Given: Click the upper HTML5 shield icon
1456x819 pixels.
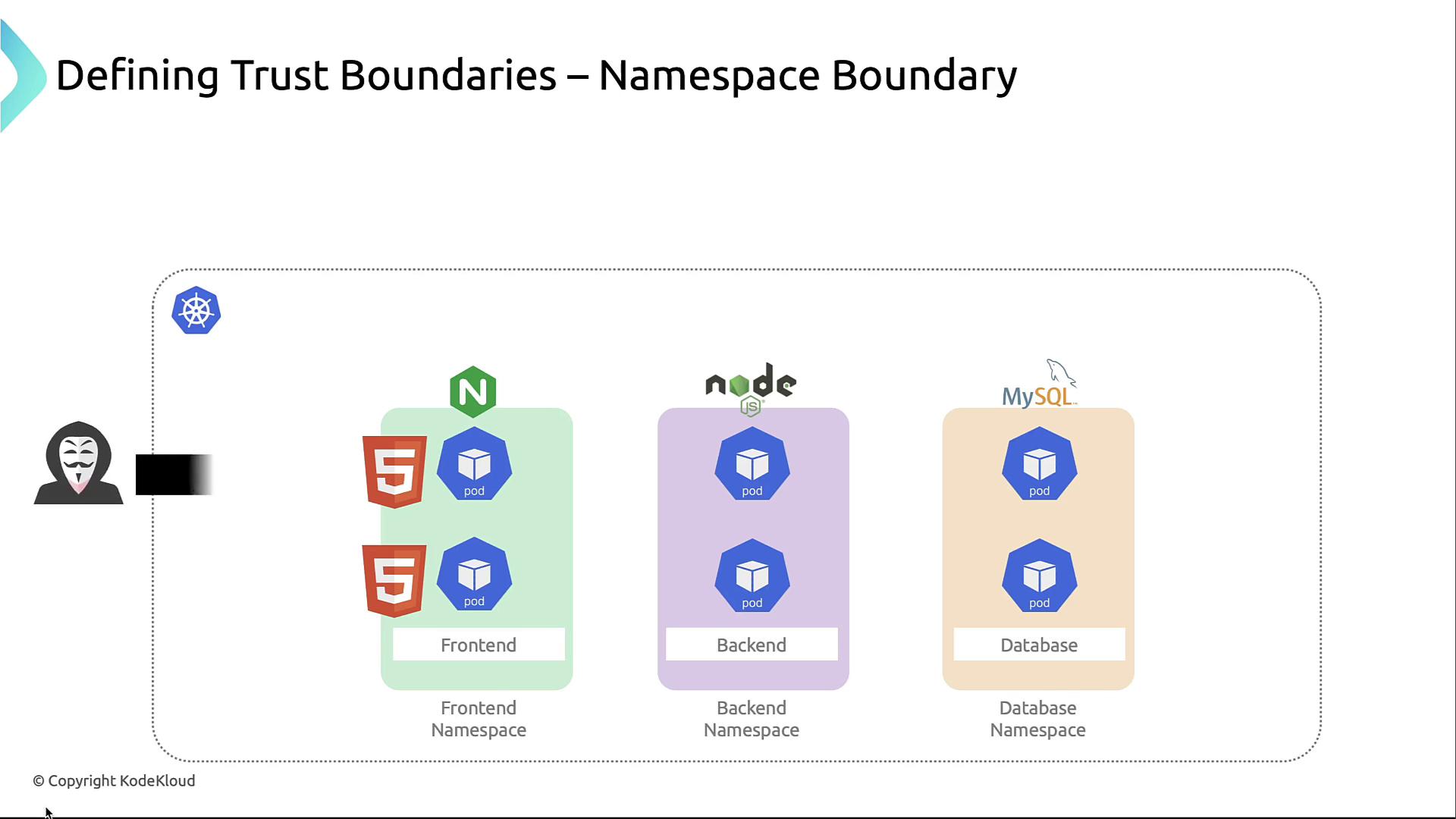Looking at the screenshot, I should pyautogui.click(x=394, y=471).
